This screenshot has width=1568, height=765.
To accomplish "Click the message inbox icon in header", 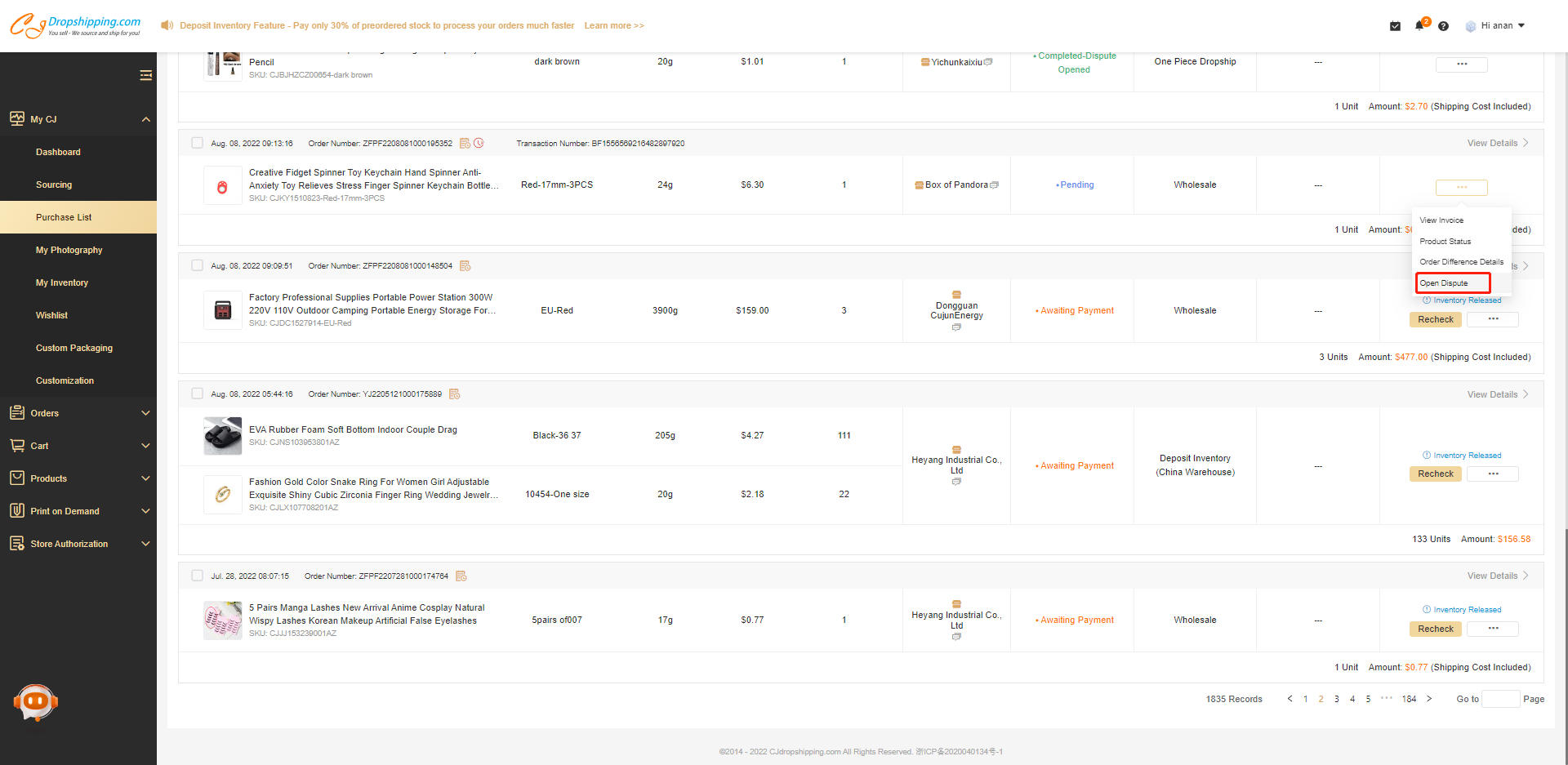I will click(x=1395, y=26).
